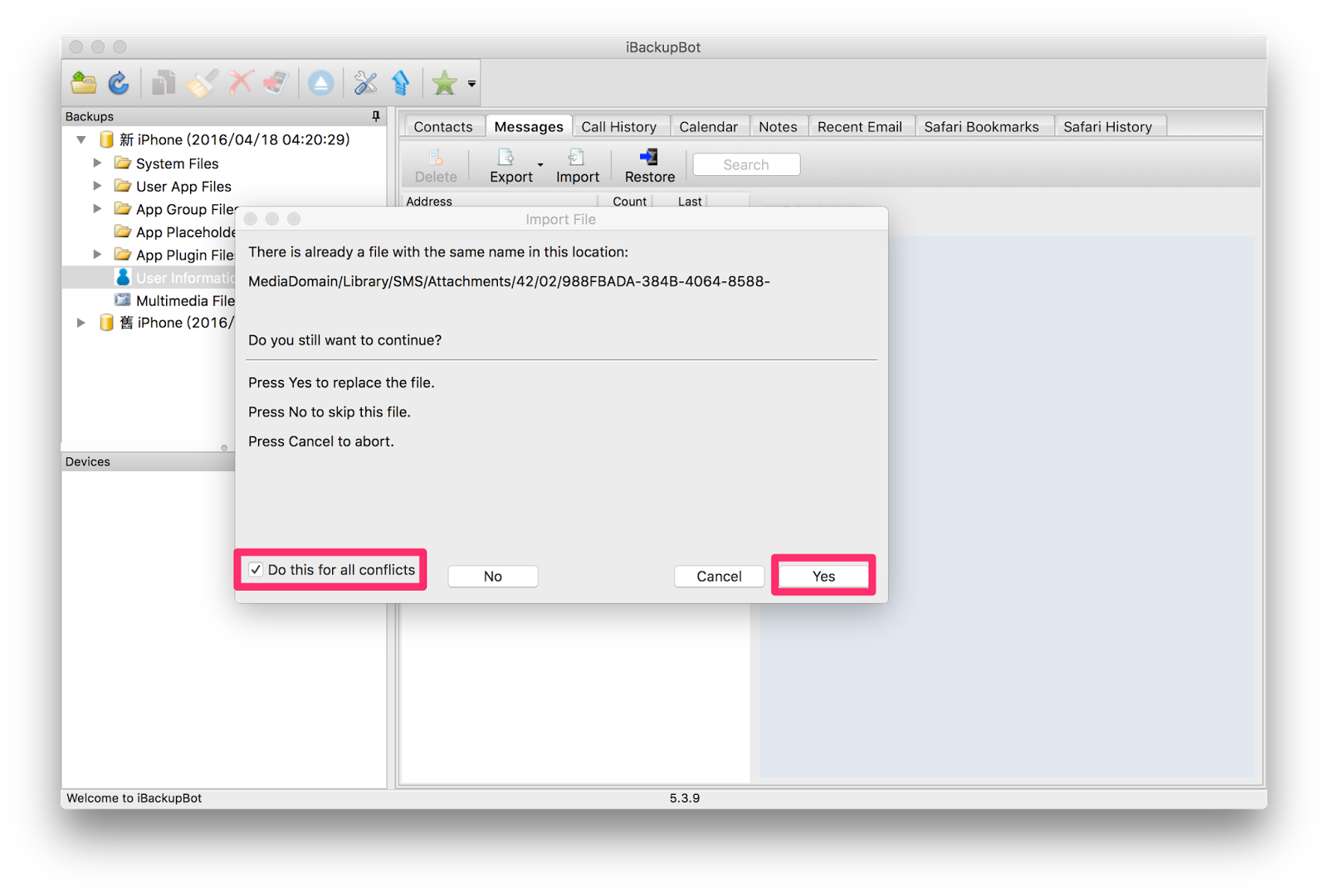Click the red X delete icon
The width and height of the screenshot is (1328, 896).
point(241,82)
